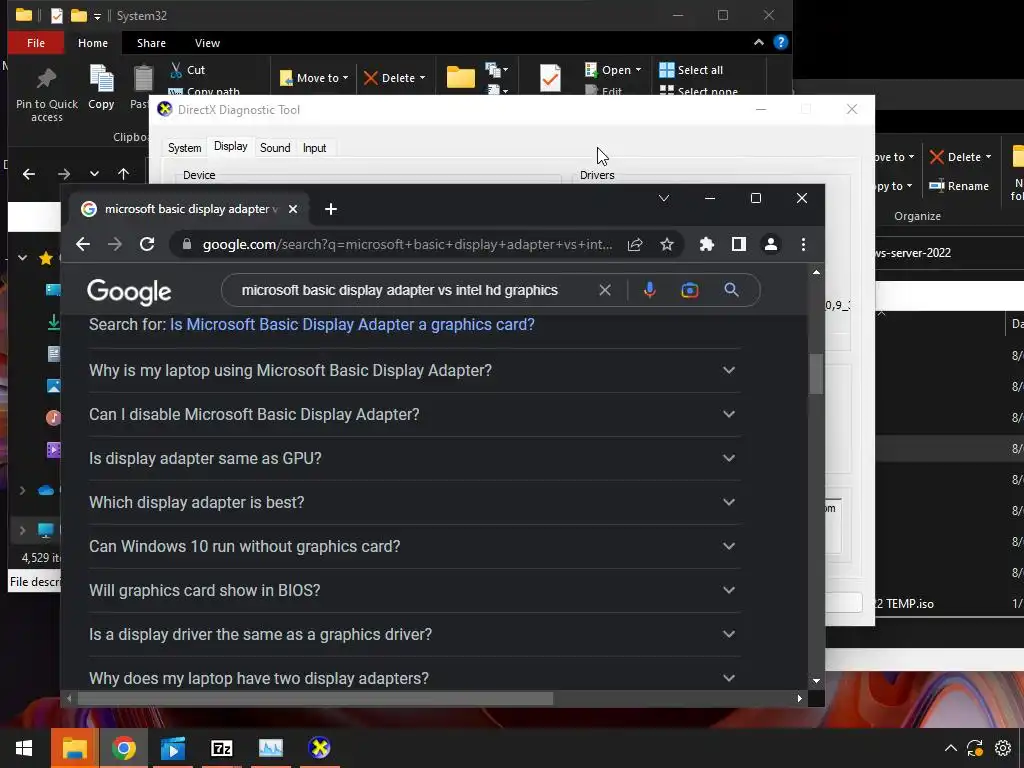This screenshot has width=1024, height=768.
Task: Click the site lock icon in address bar
Action: tap(187, 244)
